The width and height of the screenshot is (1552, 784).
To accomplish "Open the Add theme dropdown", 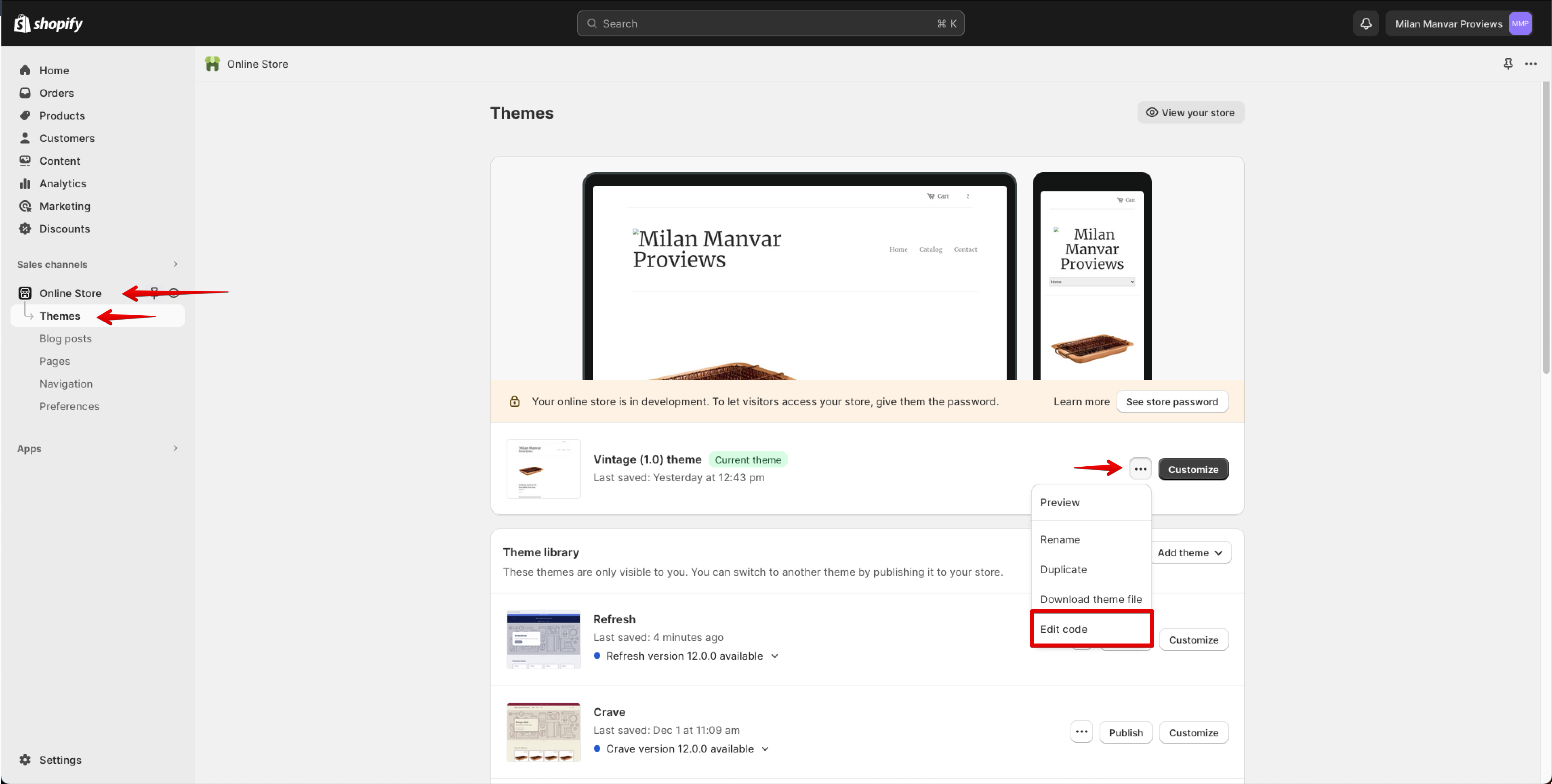I will 1191,553.
